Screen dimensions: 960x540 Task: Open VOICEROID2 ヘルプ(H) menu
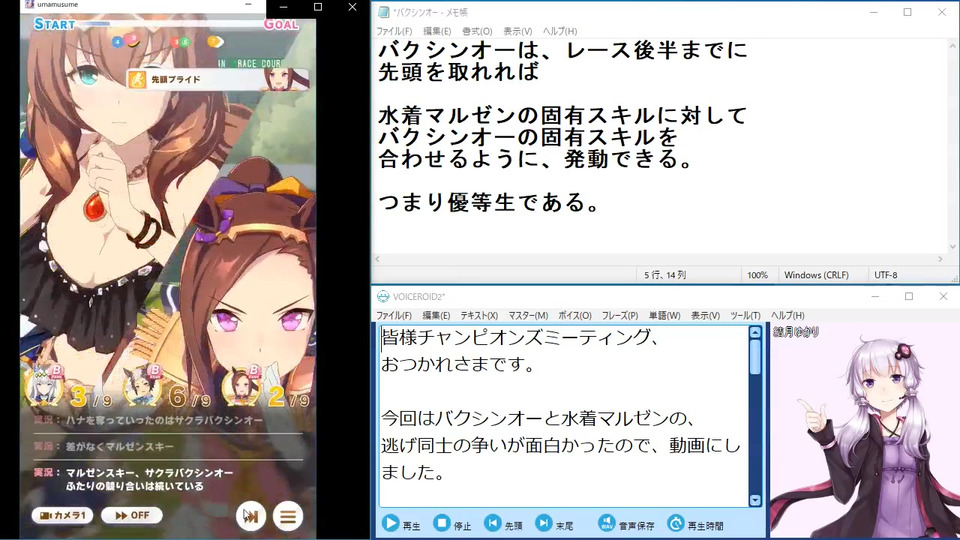[787, 315]
